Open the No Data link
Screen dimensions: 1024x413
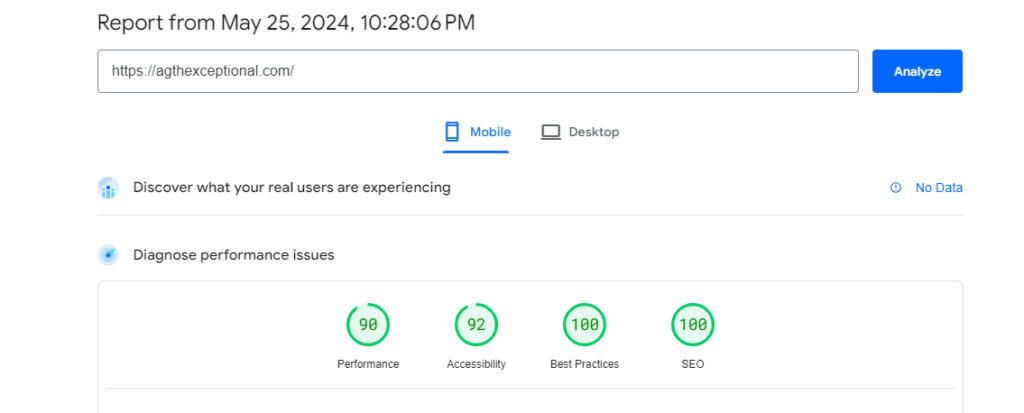(x=938, y=188)
